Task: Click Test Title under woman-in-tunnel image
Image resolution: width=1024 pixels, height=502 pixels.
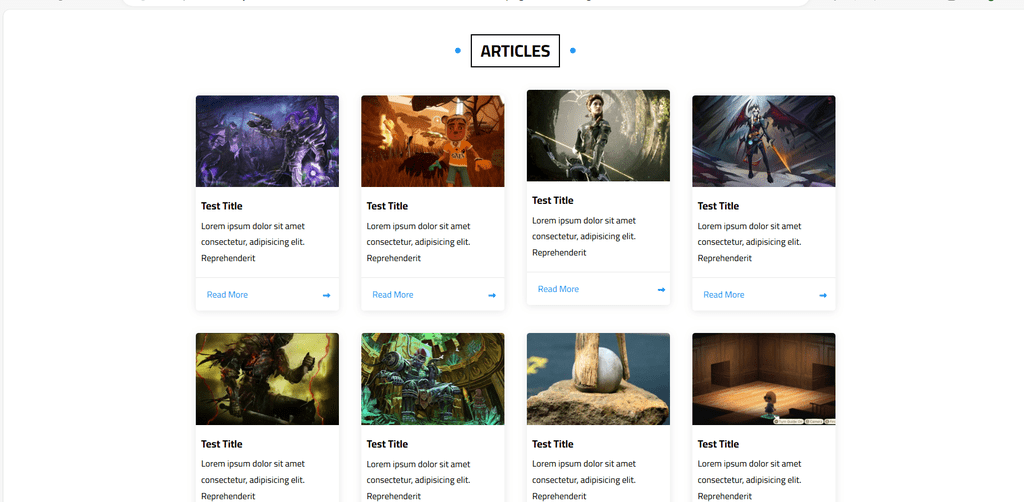Action: point(552,200)
